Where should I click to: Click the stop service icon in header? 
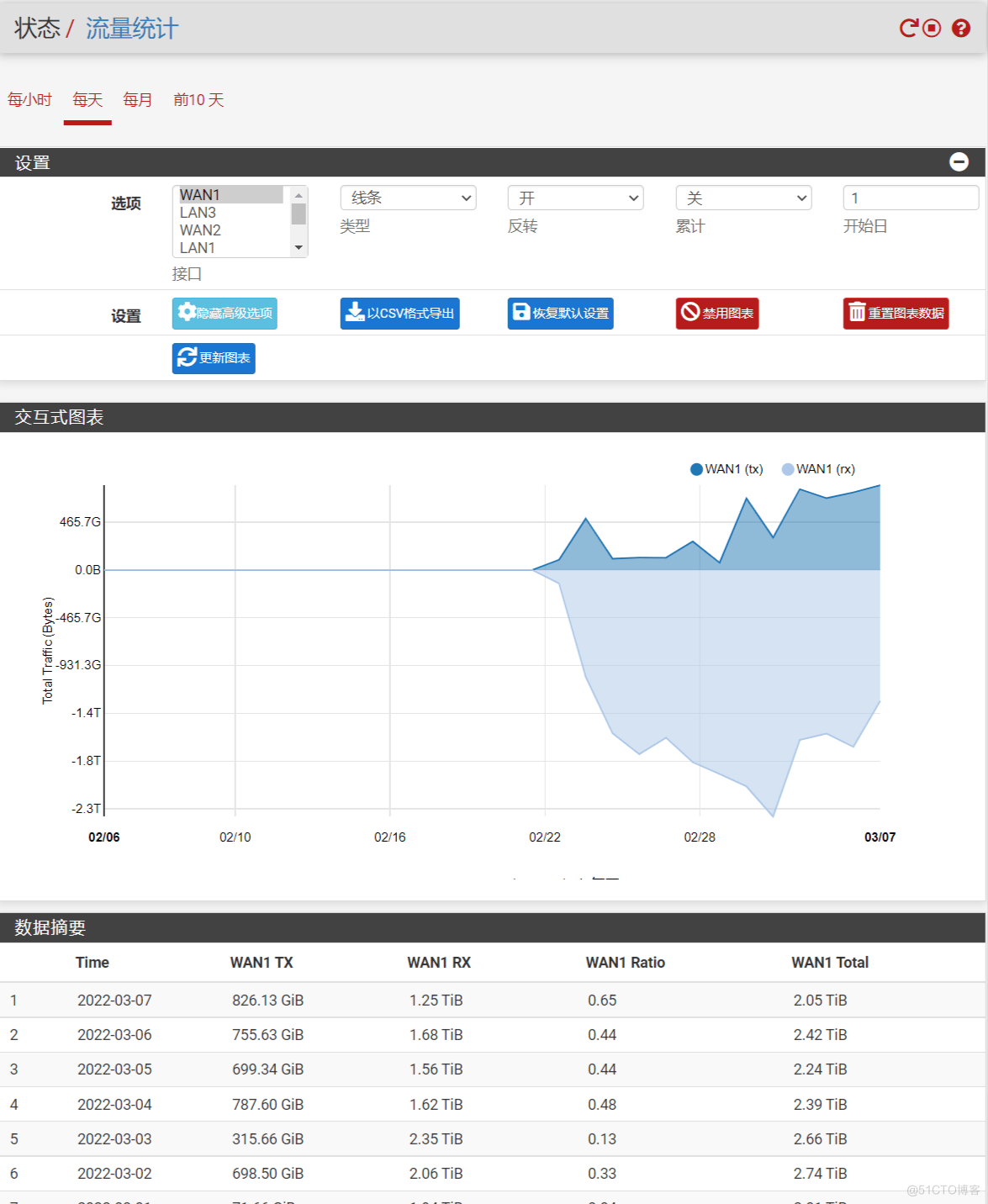click(932, 29)
